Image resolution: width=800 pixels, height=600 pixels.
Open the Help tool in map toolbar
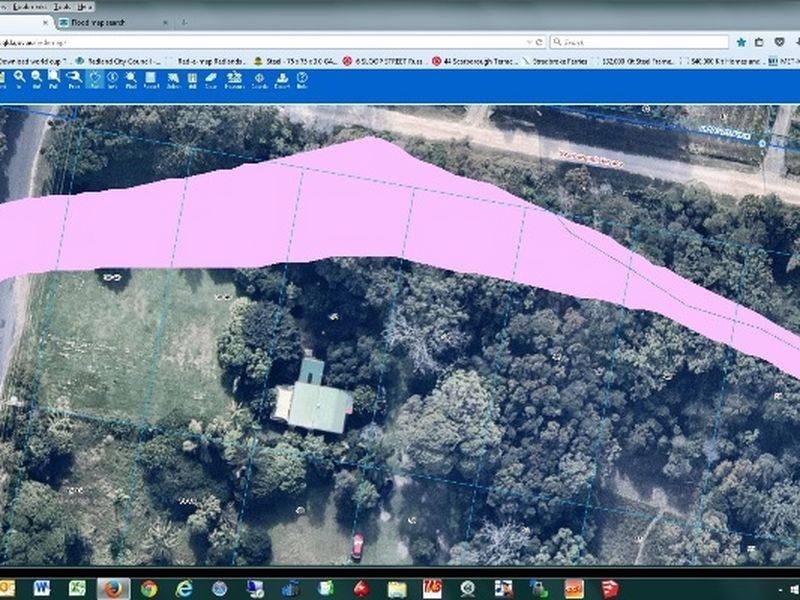(302, 80)
